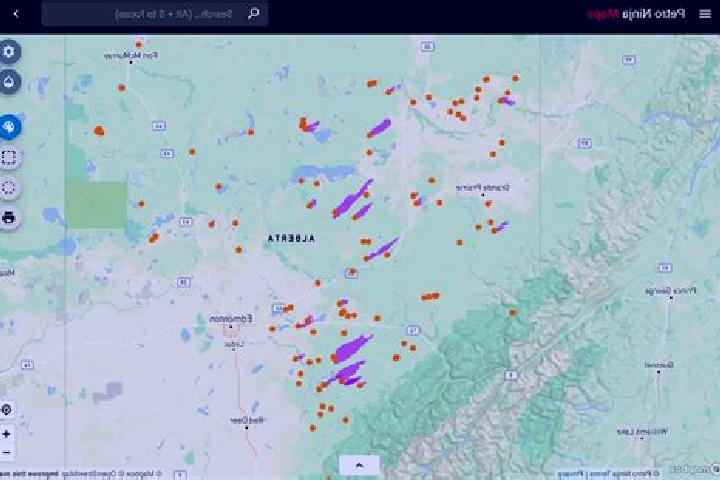
Task: Center map on my location
Action: tap(6, 409)
